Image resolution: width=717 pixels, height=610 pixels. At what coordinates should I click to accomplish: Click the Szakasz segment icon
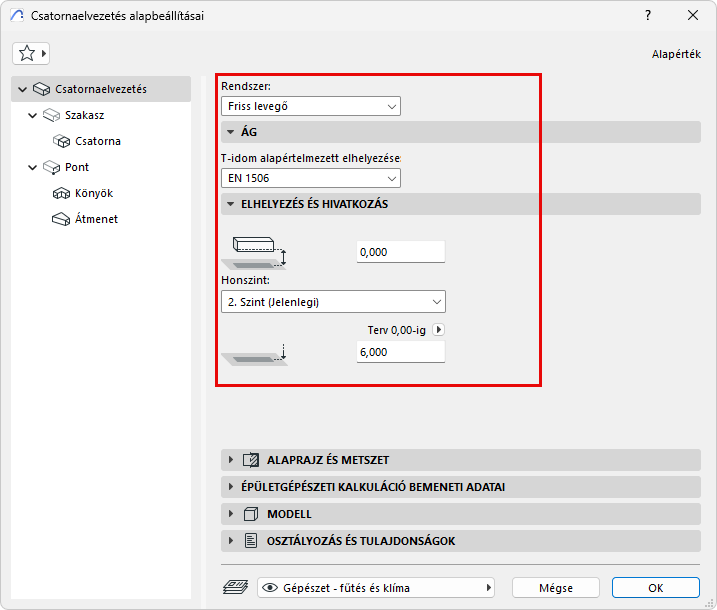[x=51, y=115]
